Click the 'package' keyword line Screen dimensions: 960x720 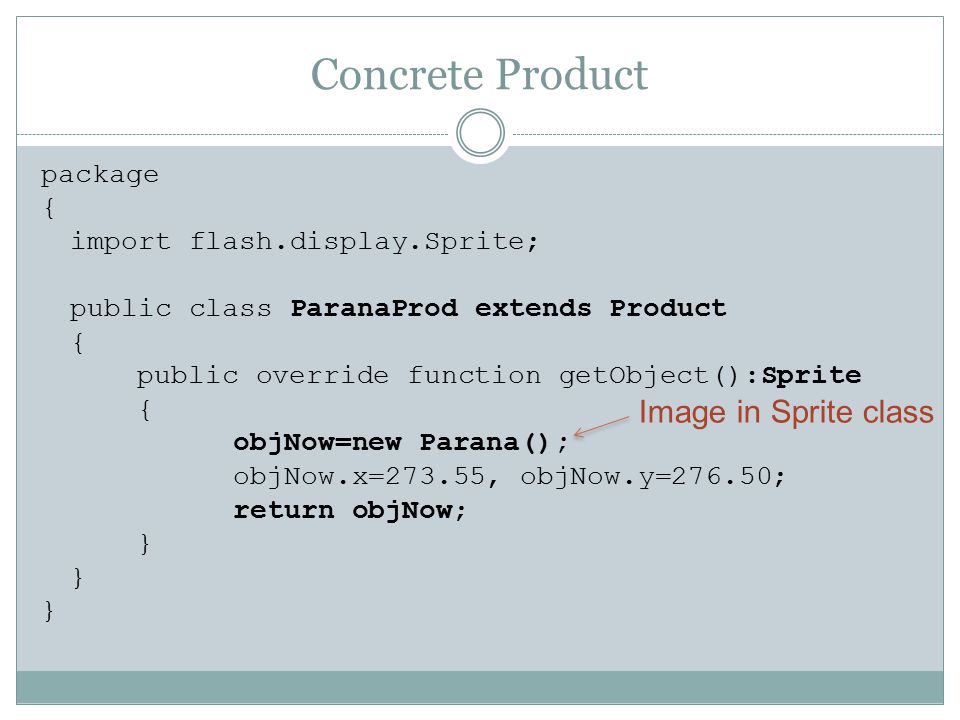100,175
